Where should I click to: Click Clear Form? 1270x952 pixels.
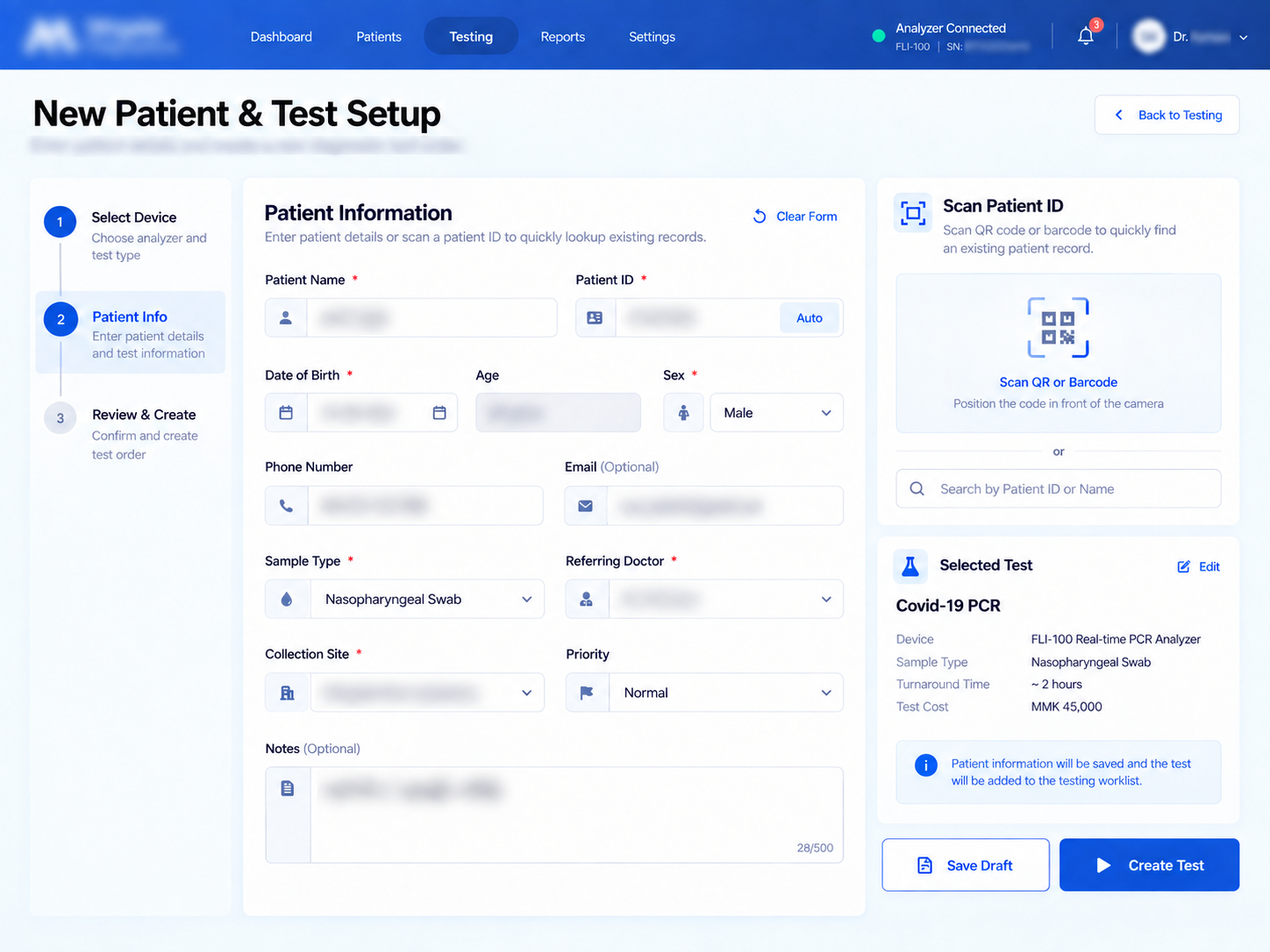796,217
